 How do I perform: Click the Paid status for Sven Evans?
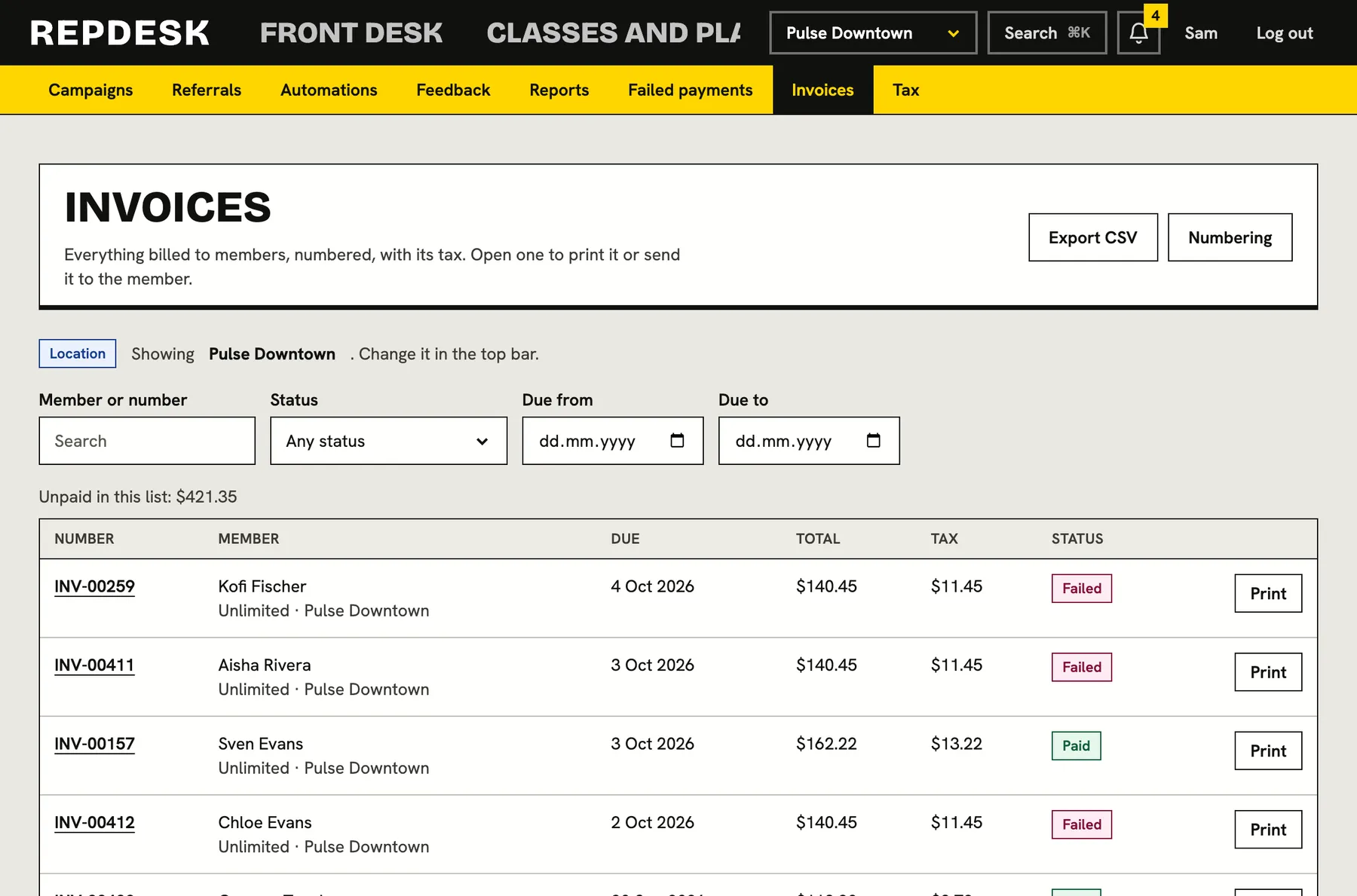pos(1077,746)
